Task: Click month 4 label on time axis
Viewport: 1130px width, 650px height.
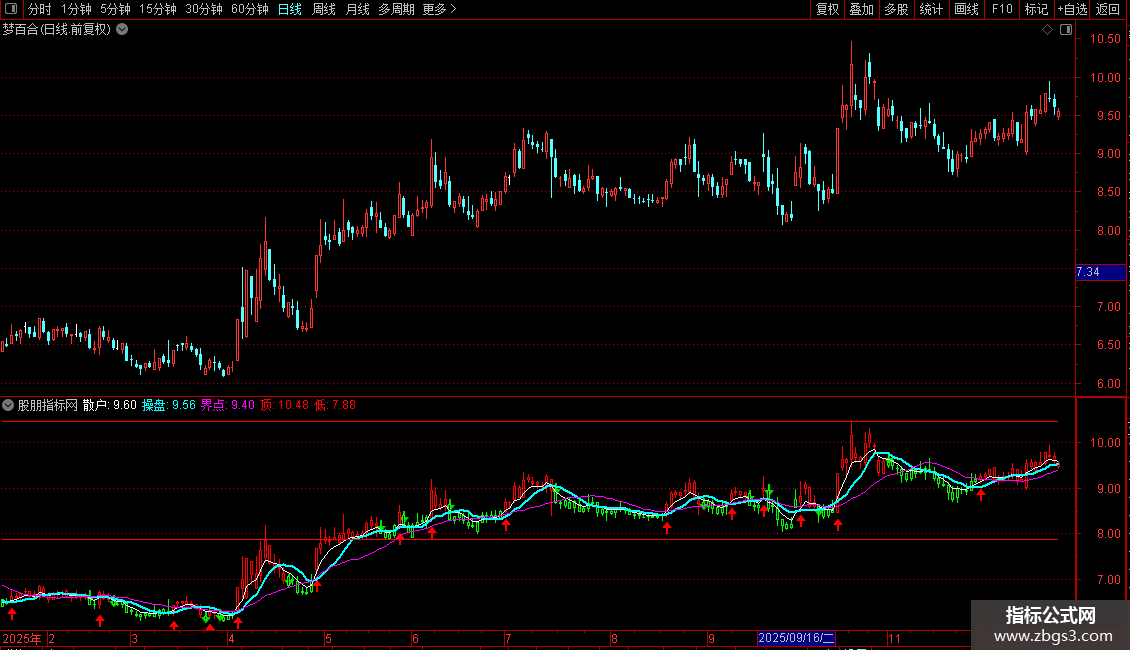Action: (231, 639)
